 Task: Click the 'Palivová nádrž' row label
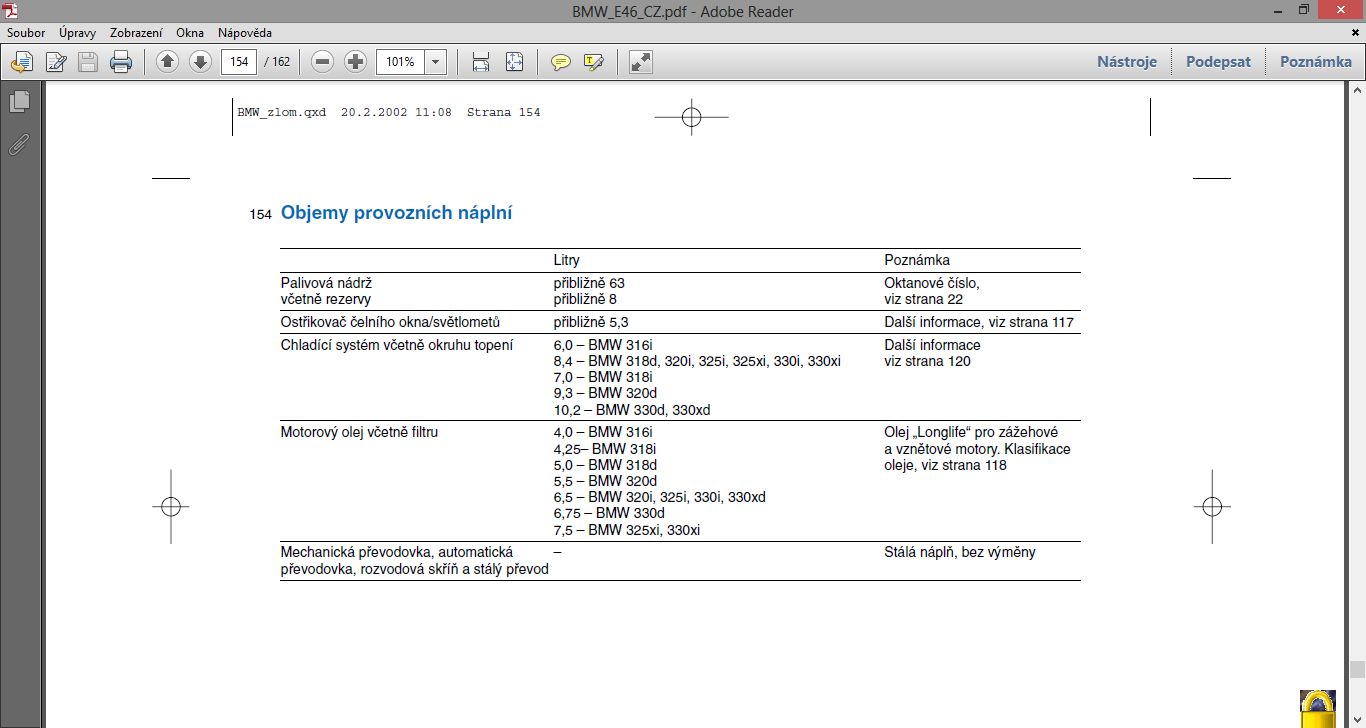click(326, 283)
